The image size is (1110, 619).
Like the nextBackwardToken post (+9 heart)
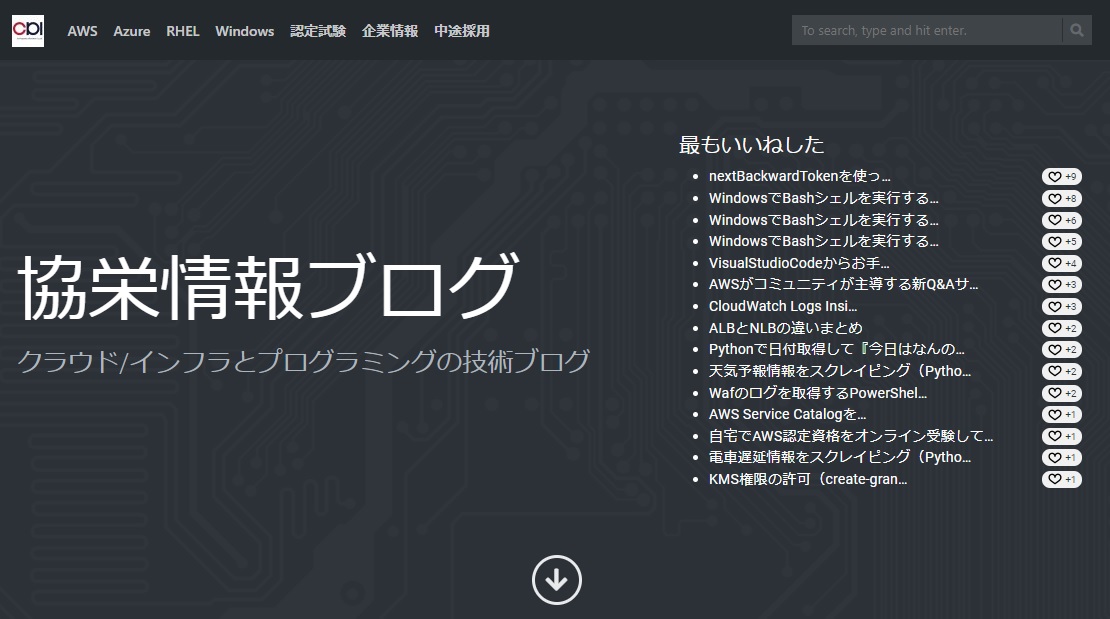pos(1061,177)
